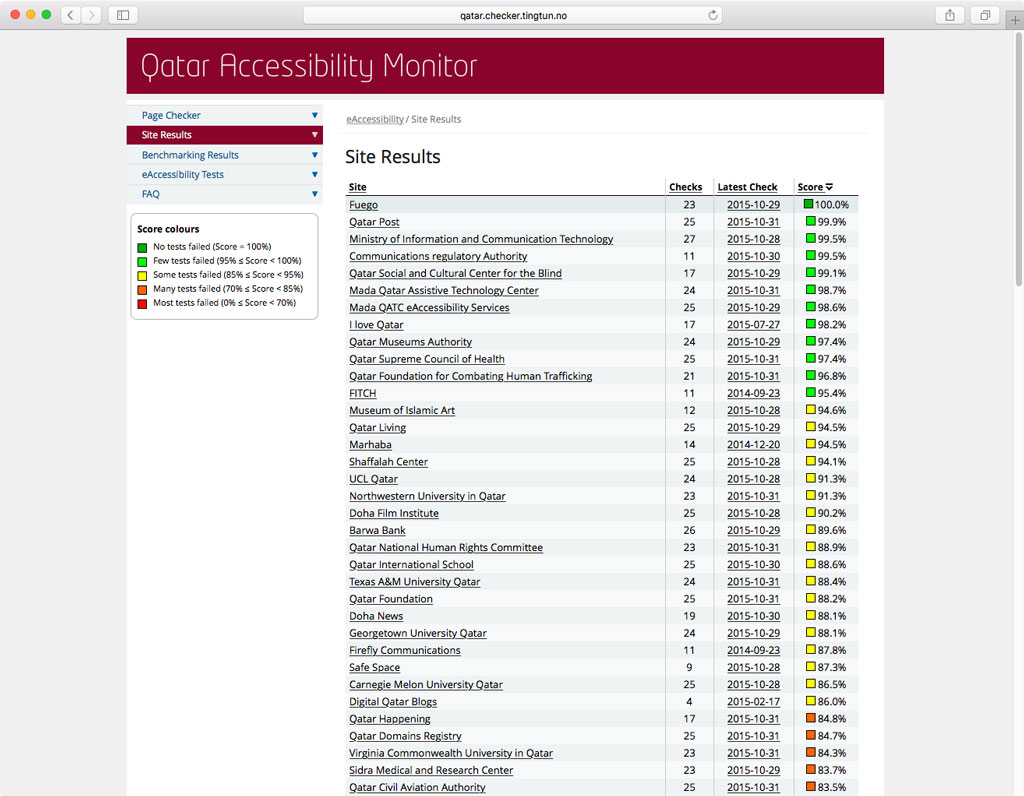Expand the FAQ menu arrow
The width and height of the screenshot is (1024, 796).
315,194
